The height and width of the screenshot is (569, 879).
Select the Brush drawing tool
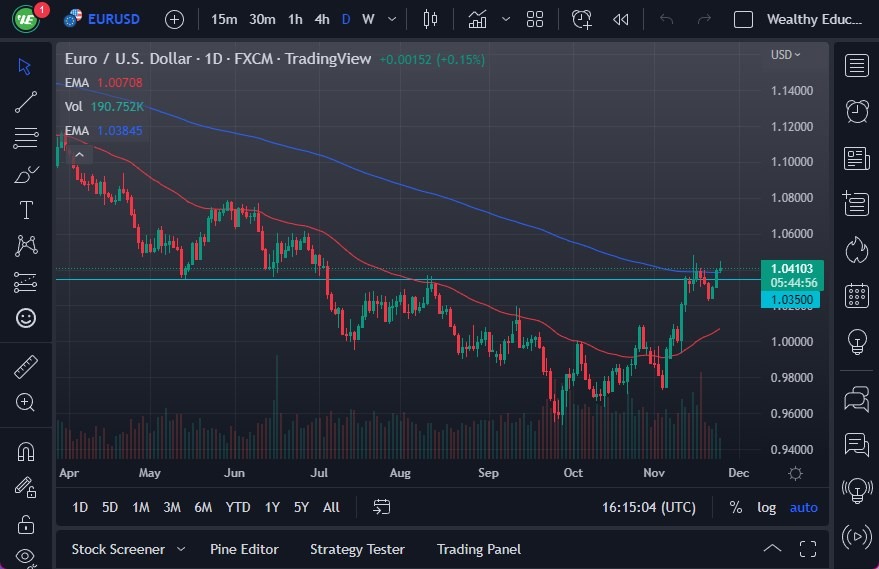pyautogui.click(x=26, y=174)
